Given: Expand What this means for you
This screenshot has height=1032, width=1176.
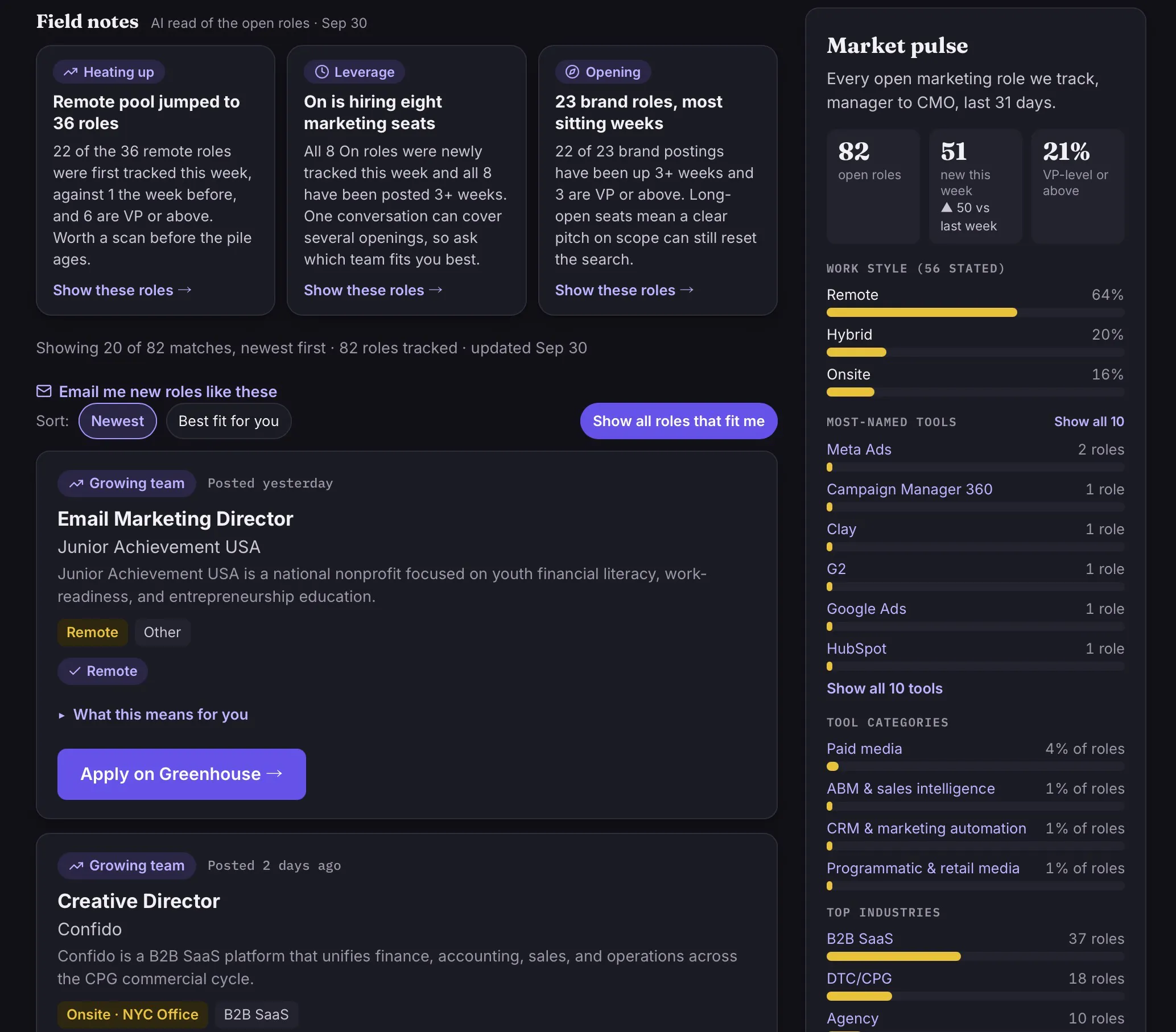Looking at the screenshot, I should click(x=153, y=715).
